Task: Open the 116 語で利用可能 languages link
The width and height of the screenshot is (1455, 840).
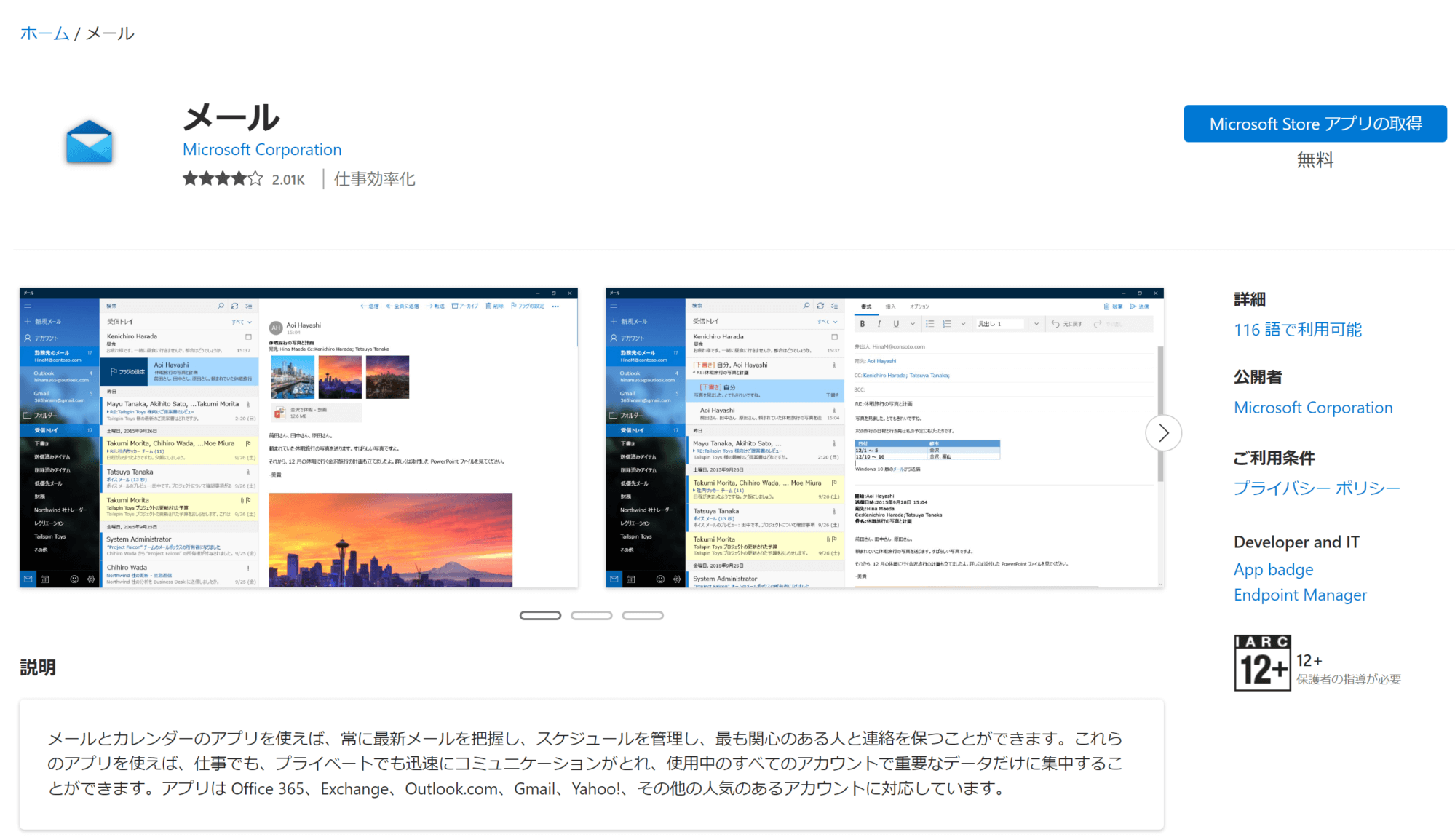Action: (x=1298, y=330)
